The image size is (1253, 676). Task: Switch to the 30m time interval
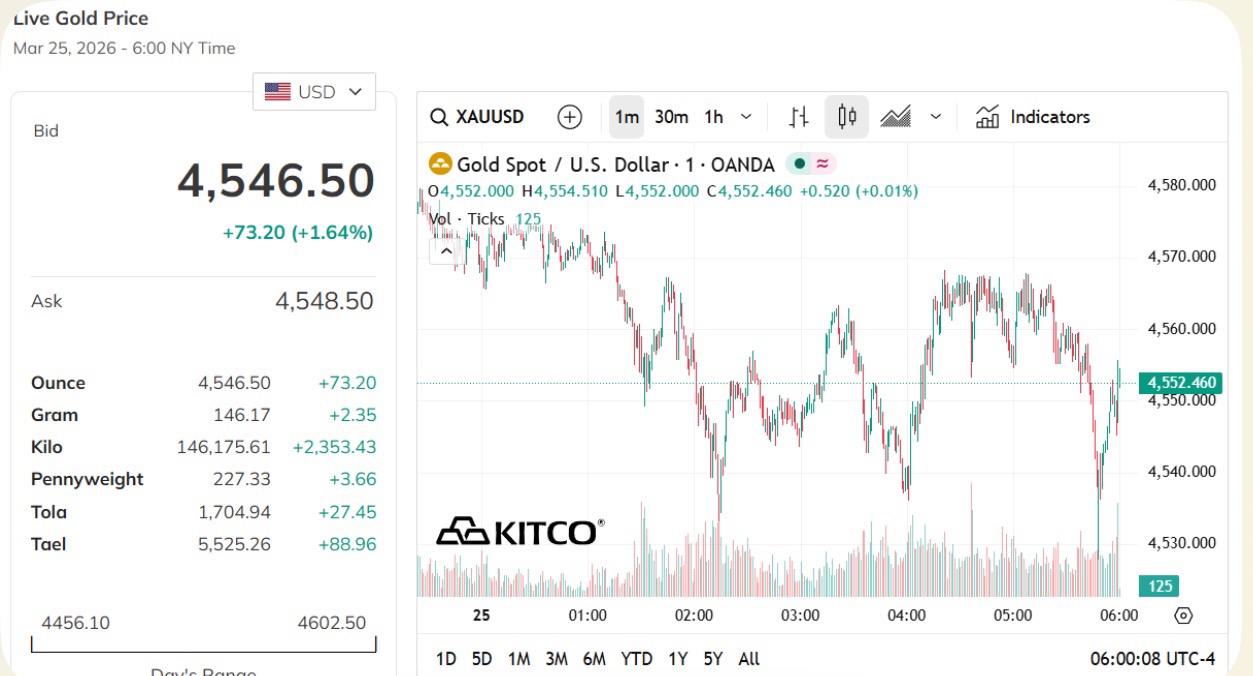[671, 117]
